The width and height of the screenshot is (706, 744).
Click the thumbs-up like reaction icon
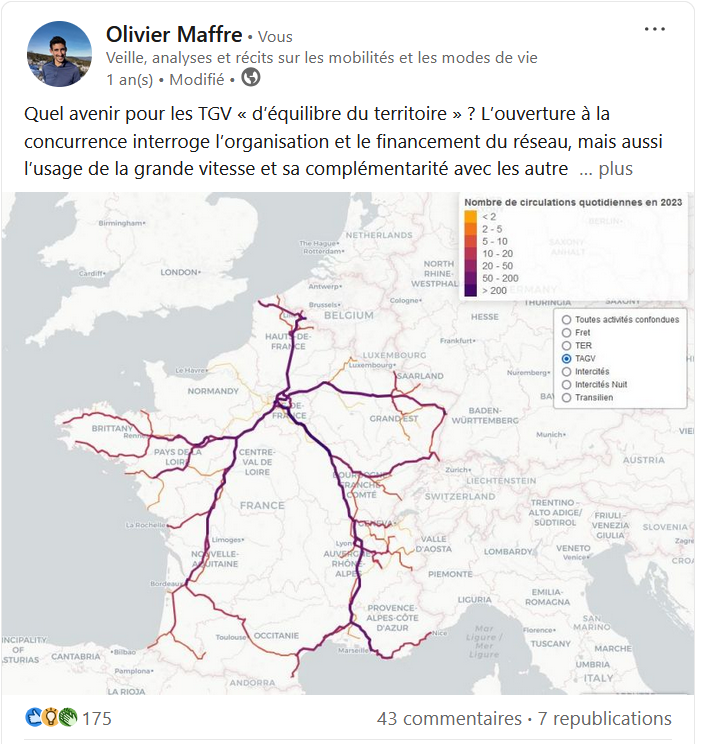(x=33, y=718)
